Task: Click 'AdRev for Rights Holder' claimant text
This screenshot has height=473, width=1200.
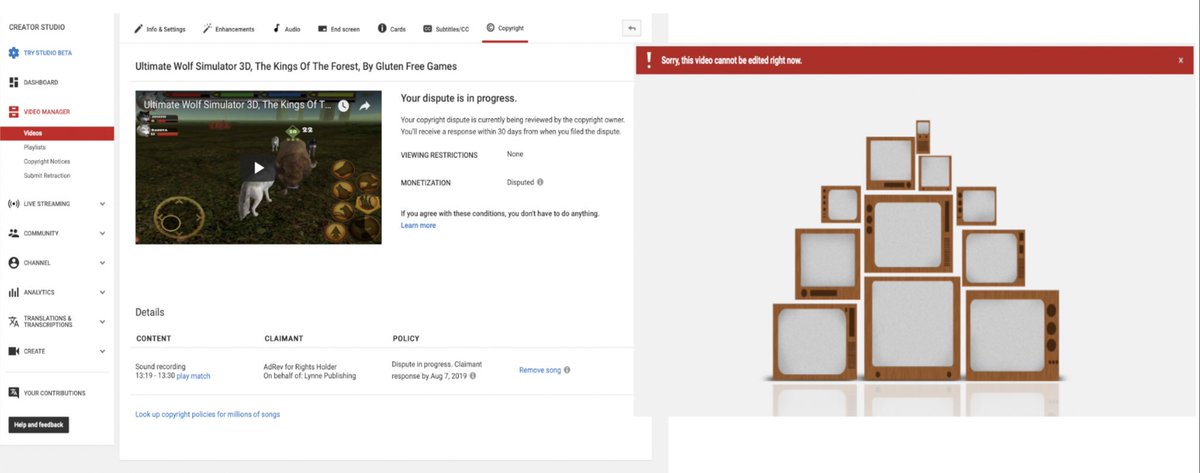Action: click(x=299, y=366)
